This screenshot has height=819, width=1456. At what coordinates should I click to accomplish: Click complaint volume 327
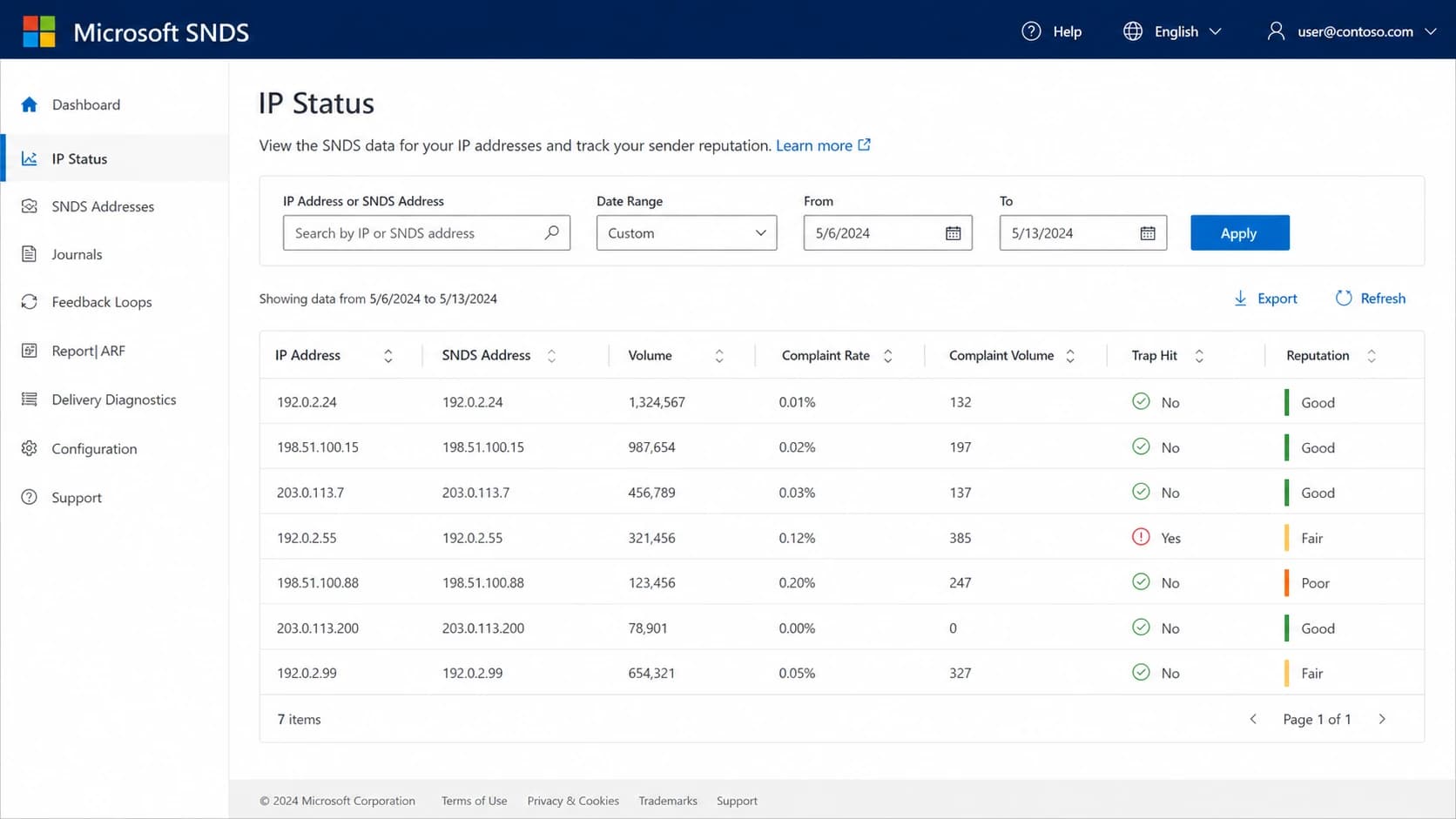click(x=960, y=674)
